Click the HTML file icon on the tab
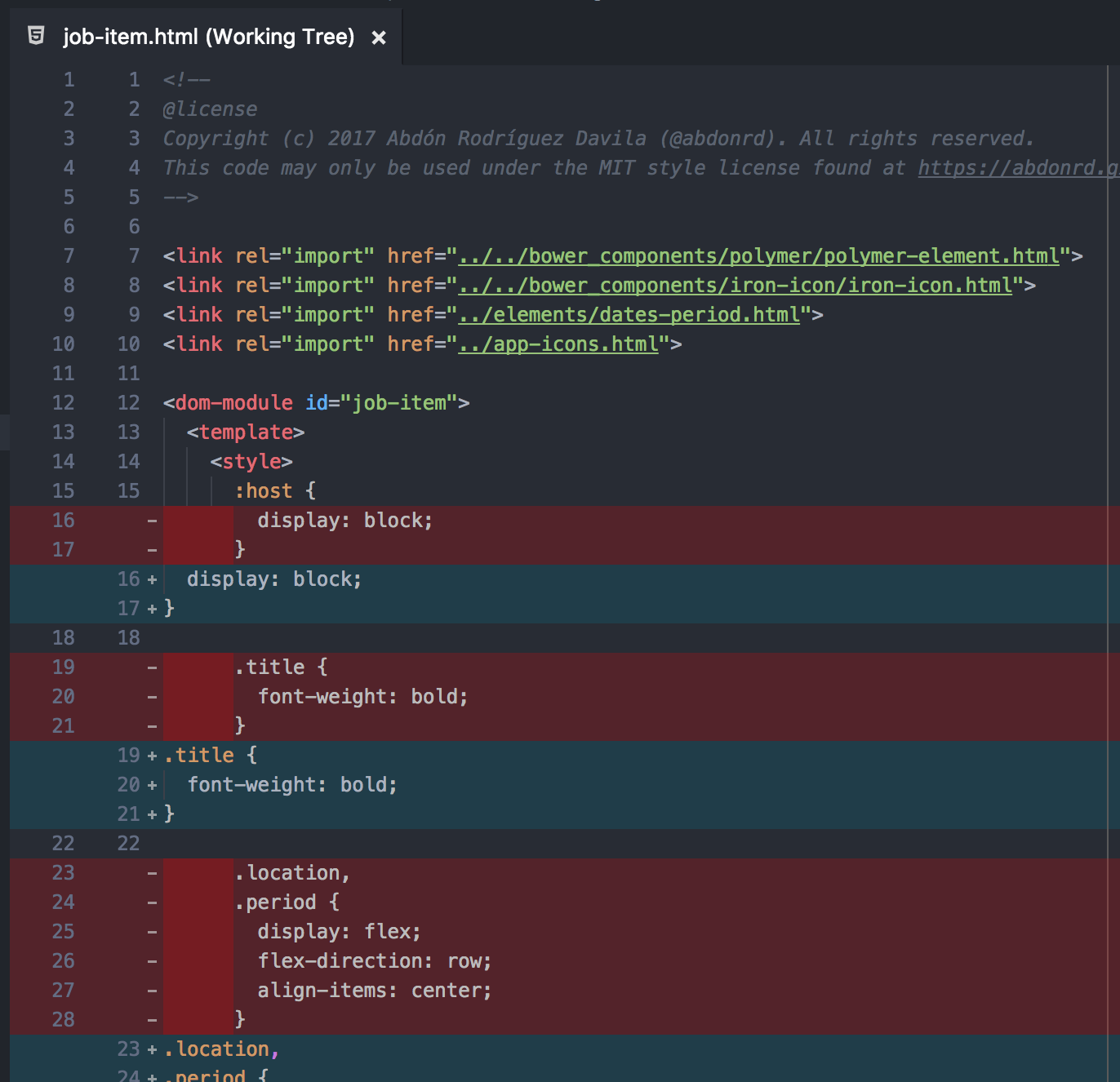Viewport: 1120px width, 1082px height. pos(36,36)
